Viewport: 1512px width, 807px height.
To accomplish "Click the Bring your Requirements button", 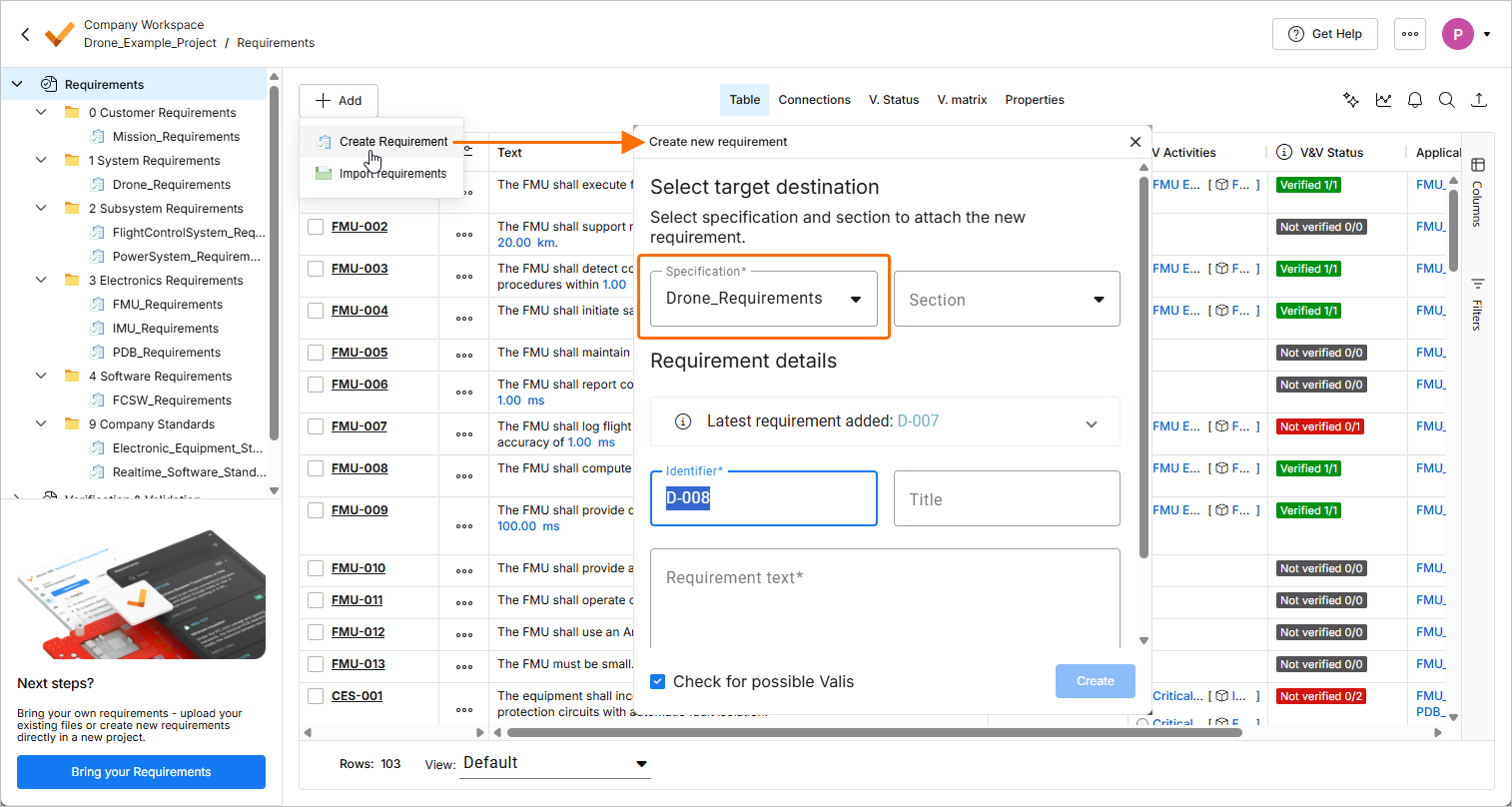I will click(141, 772).
